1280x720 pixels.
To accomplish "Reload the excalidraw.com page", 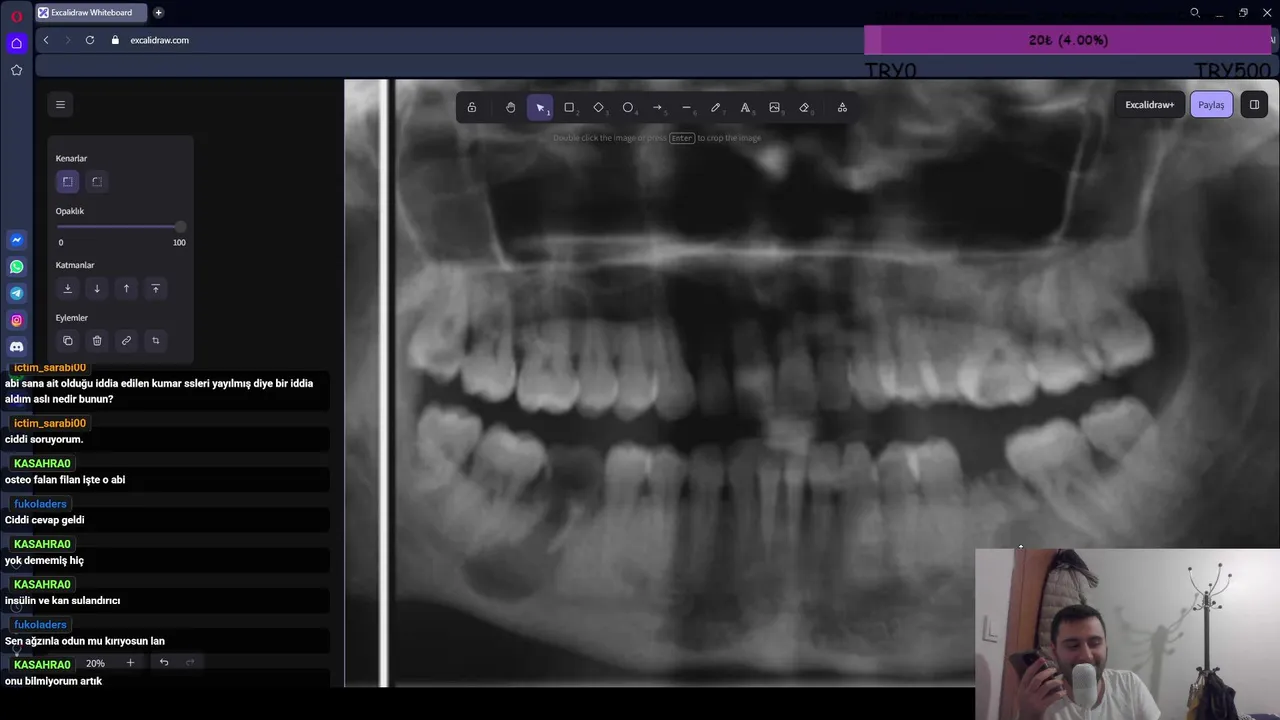I will pos(90,40).
